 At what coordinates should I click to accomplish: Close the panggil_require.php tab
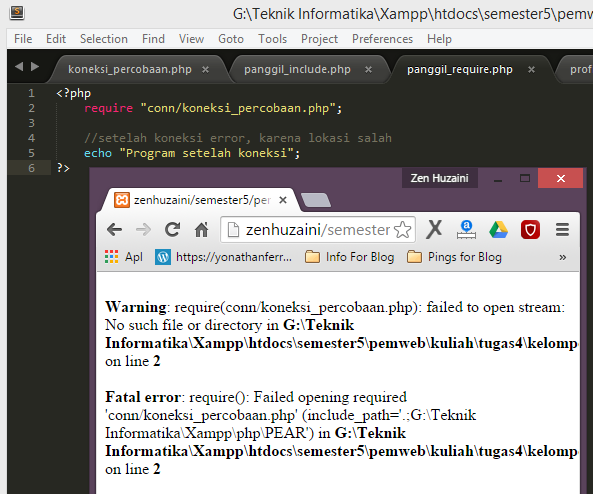pyautogui.click(x=531, y=70)
